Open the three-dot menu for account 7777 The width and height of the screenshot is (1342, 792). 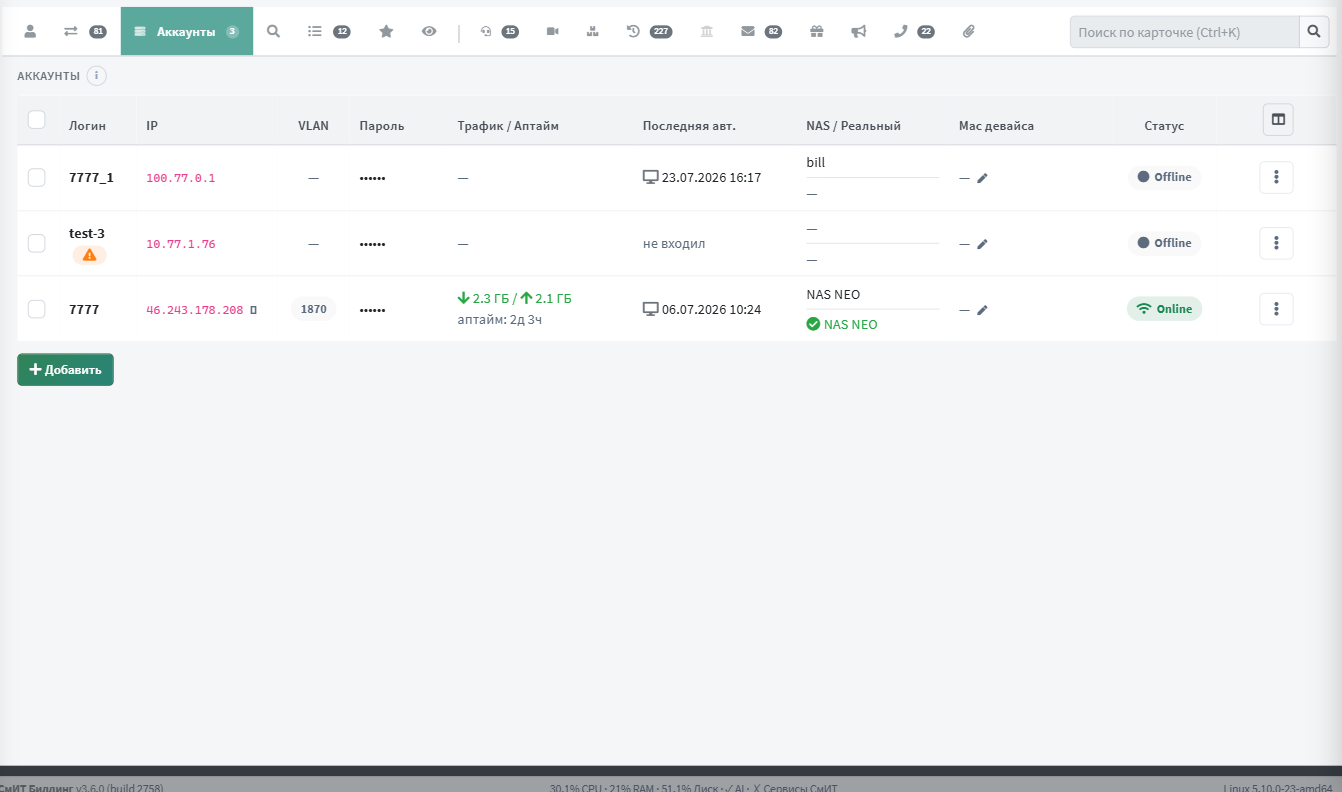[1276, 309]
